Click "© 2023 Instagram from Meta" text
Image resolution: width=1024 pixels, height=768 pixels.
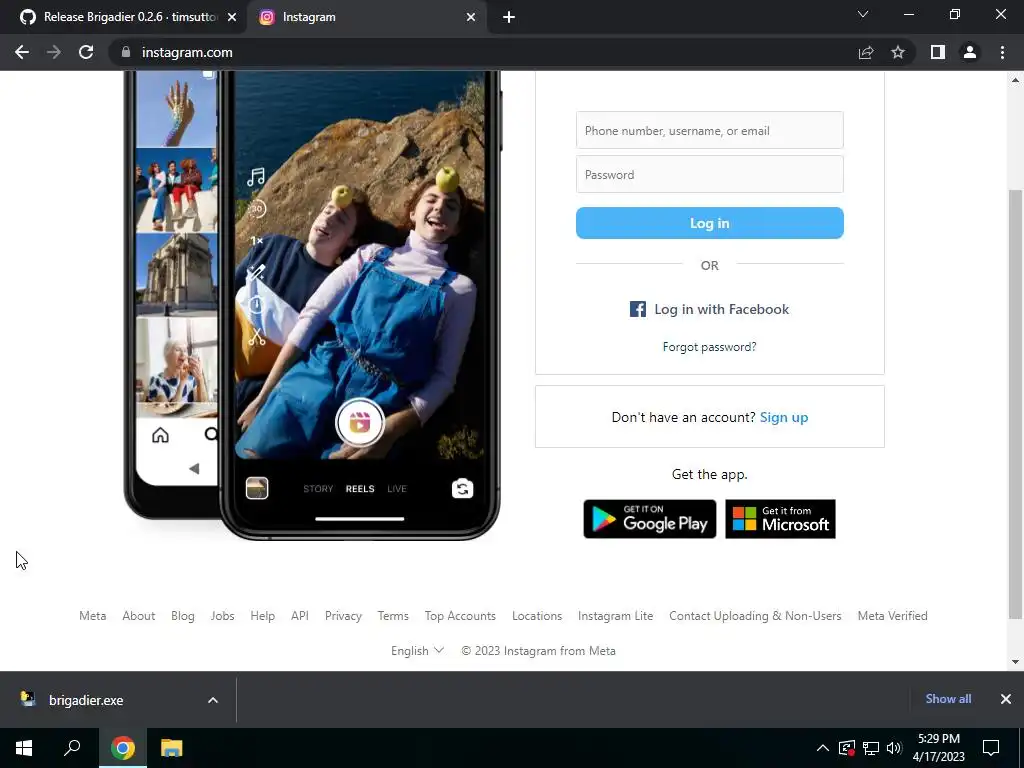coord(539,651)
